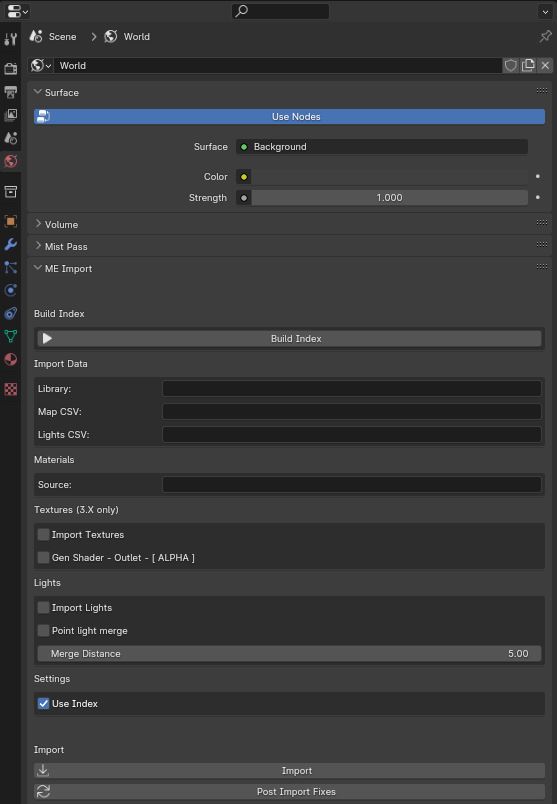Open the Output properties tab

coord(10,92)
